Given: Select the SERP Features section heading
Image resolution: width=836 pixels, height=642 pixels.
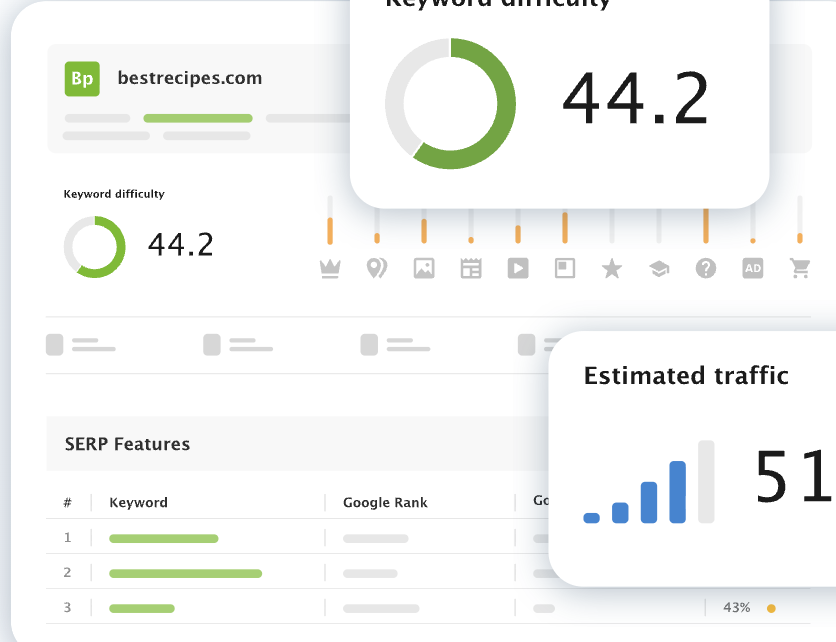Looking at the screenshot, I should pos(127,444).
